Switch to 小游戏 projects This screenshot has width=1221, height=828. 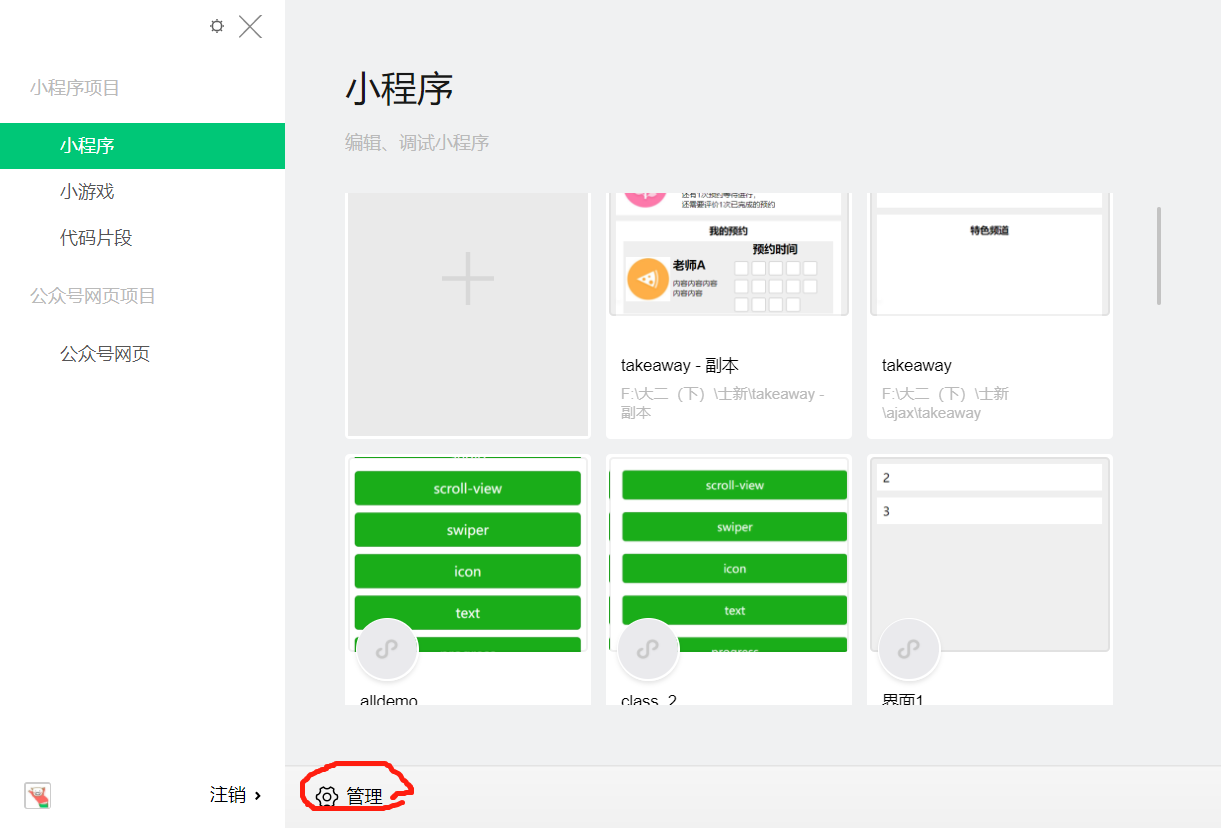(87, 191)
